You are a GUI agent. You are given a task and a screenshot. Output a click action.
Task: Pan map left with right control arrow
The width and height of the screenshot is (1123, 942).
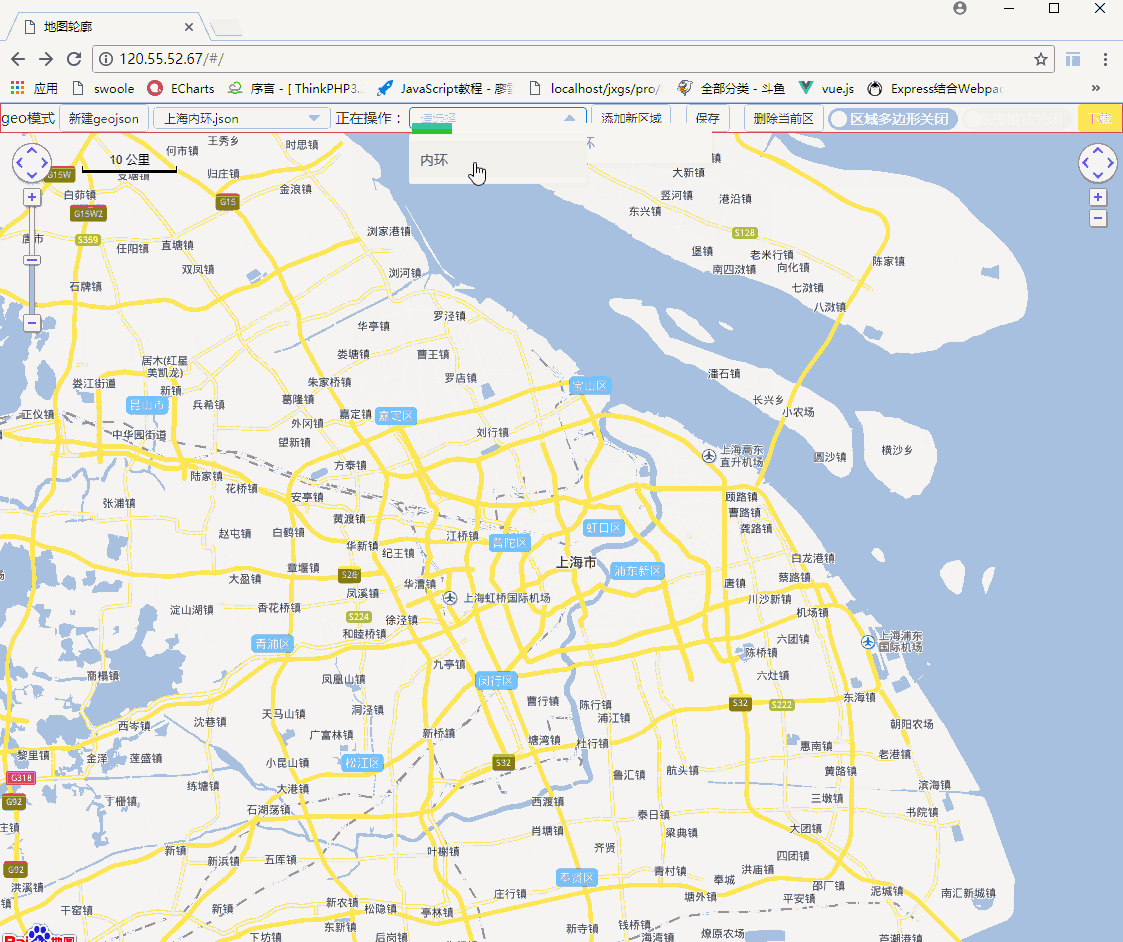[x=1085, y=163]
